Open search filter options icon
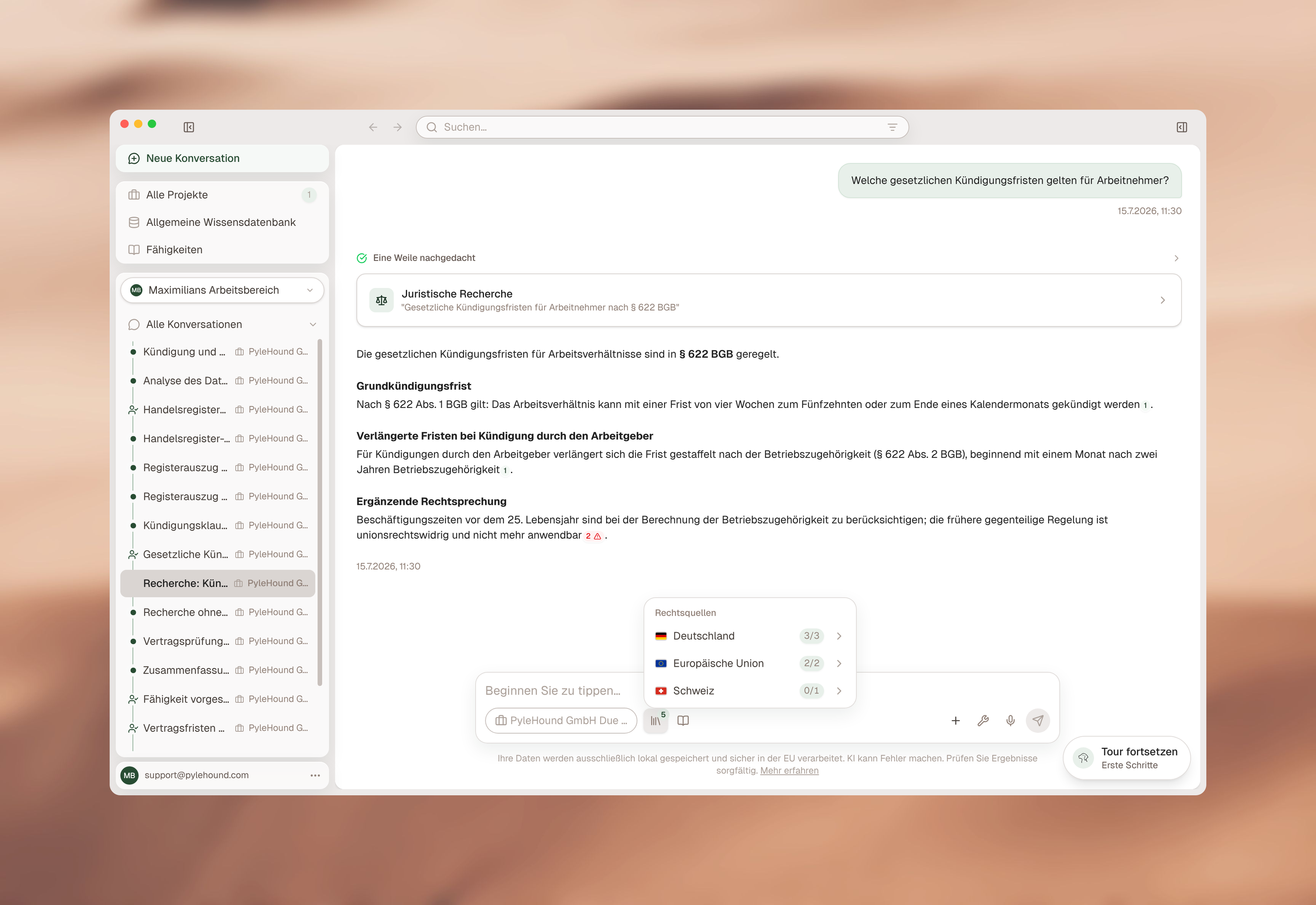1316x905 pixels. click(x=892, y=127)
